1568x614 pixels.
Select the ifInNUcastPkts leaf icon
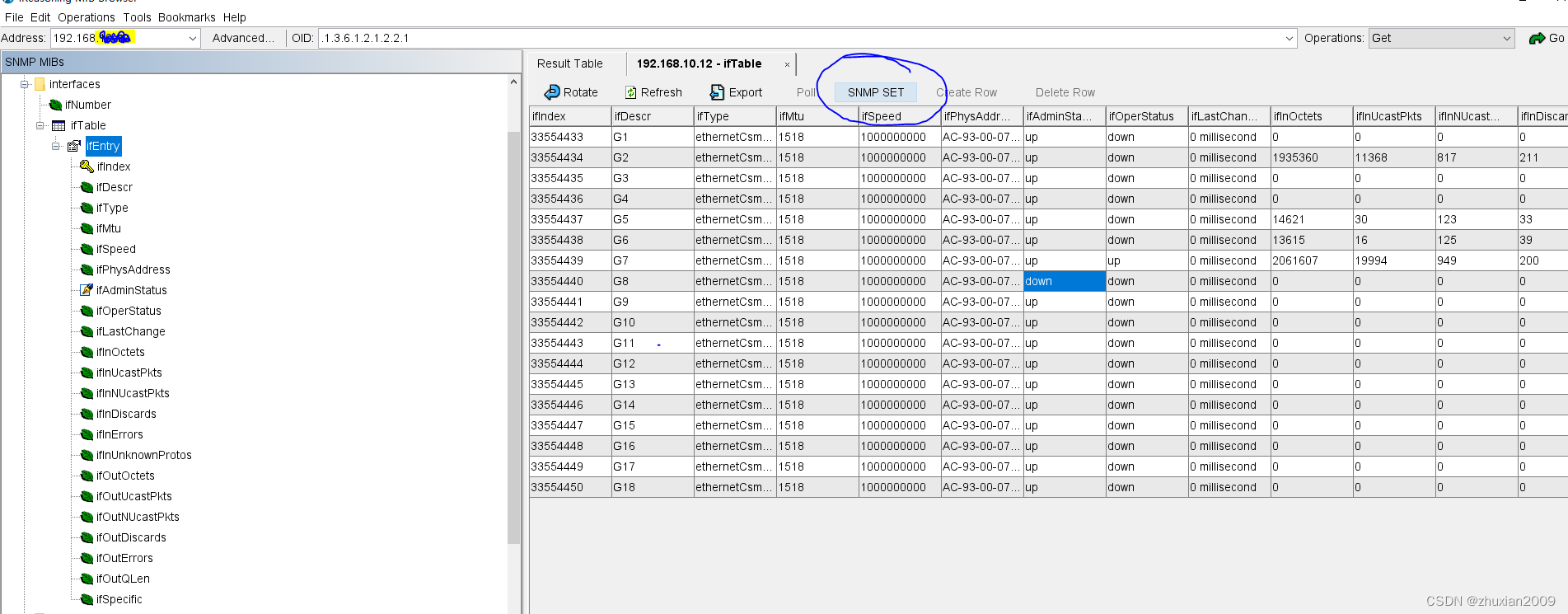[x=87, y=393]
